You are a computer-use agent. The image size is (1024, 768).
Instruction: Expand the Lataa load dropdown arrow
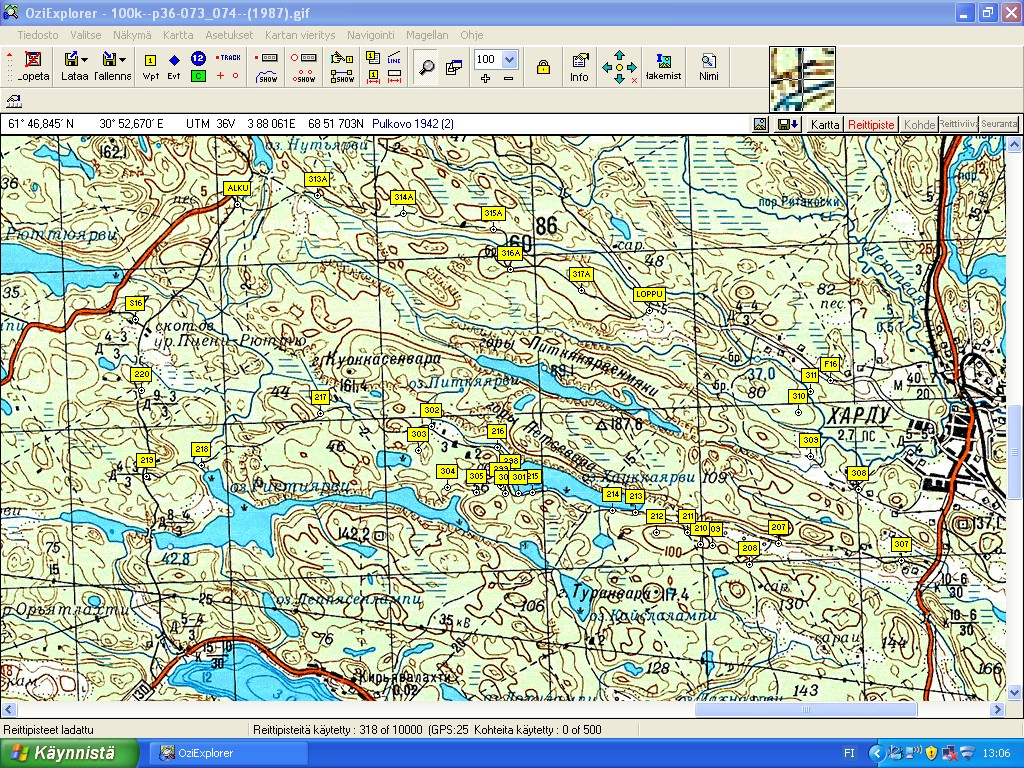(85, 60)
